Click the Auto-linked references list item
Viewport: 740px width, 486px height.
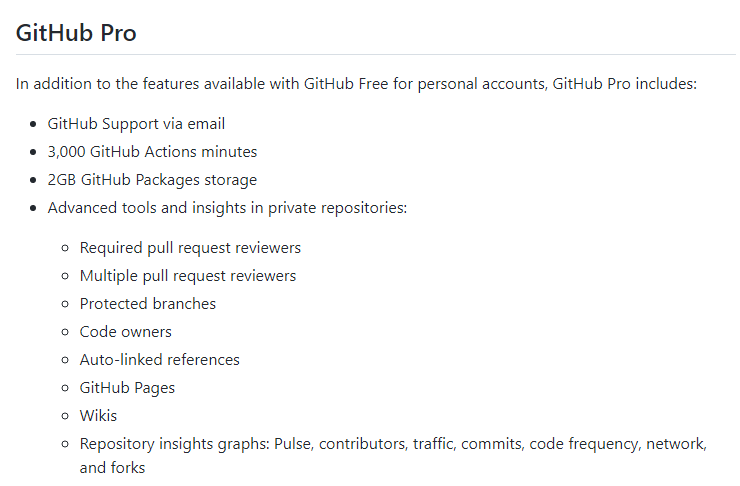pyautogui.click(x=160, y=360)
